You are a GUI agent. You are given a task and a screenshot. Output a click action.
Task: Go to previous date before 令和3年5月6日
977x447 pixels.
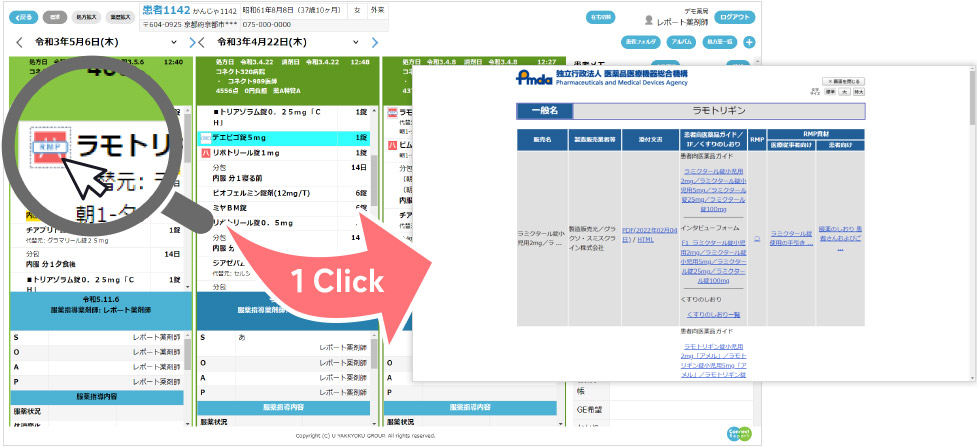pyautogui.click(x=19, y=42)
